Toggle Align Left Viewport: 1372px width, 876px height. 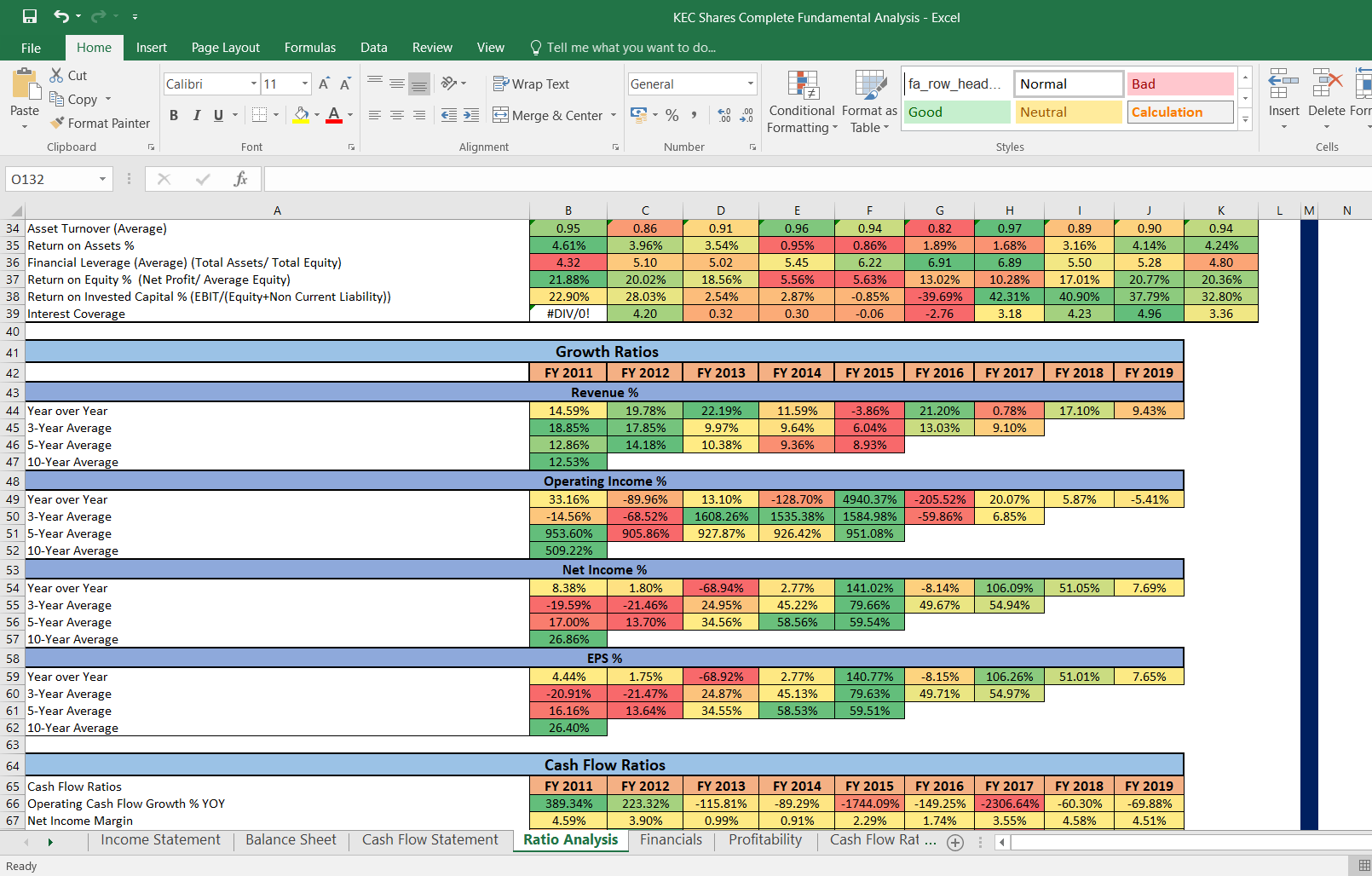tap(375, 115)
